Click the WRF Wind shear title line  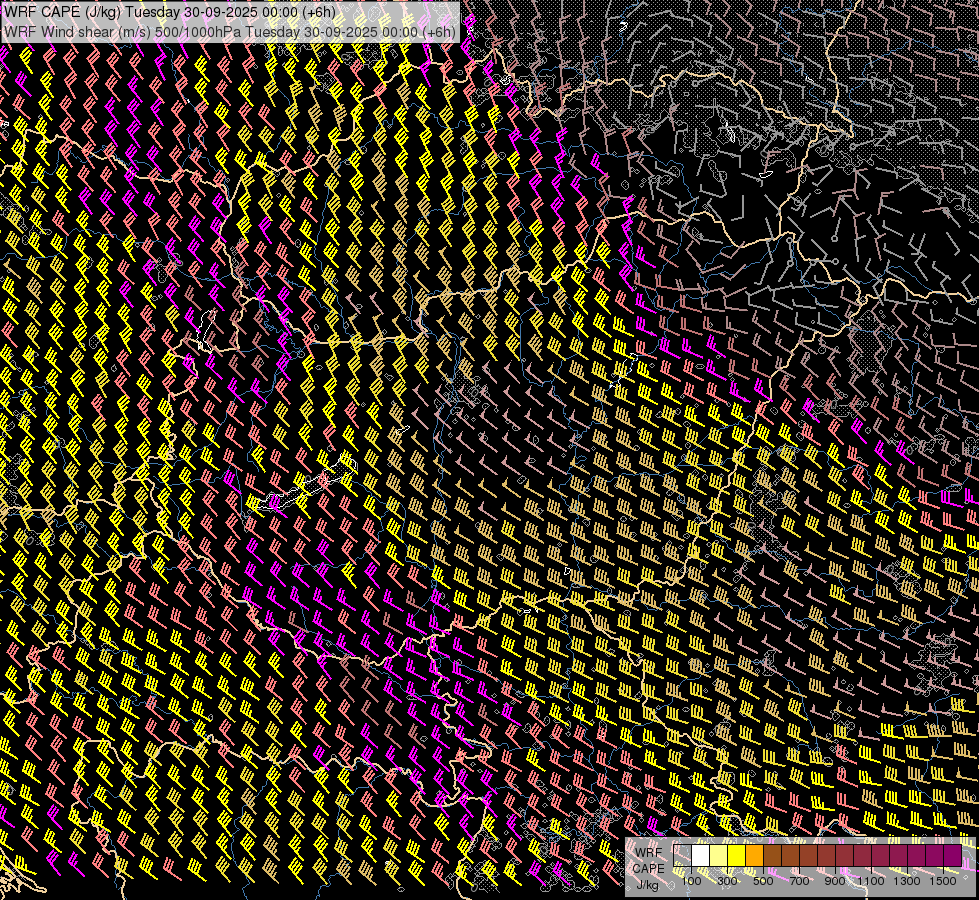coord(230,31)
